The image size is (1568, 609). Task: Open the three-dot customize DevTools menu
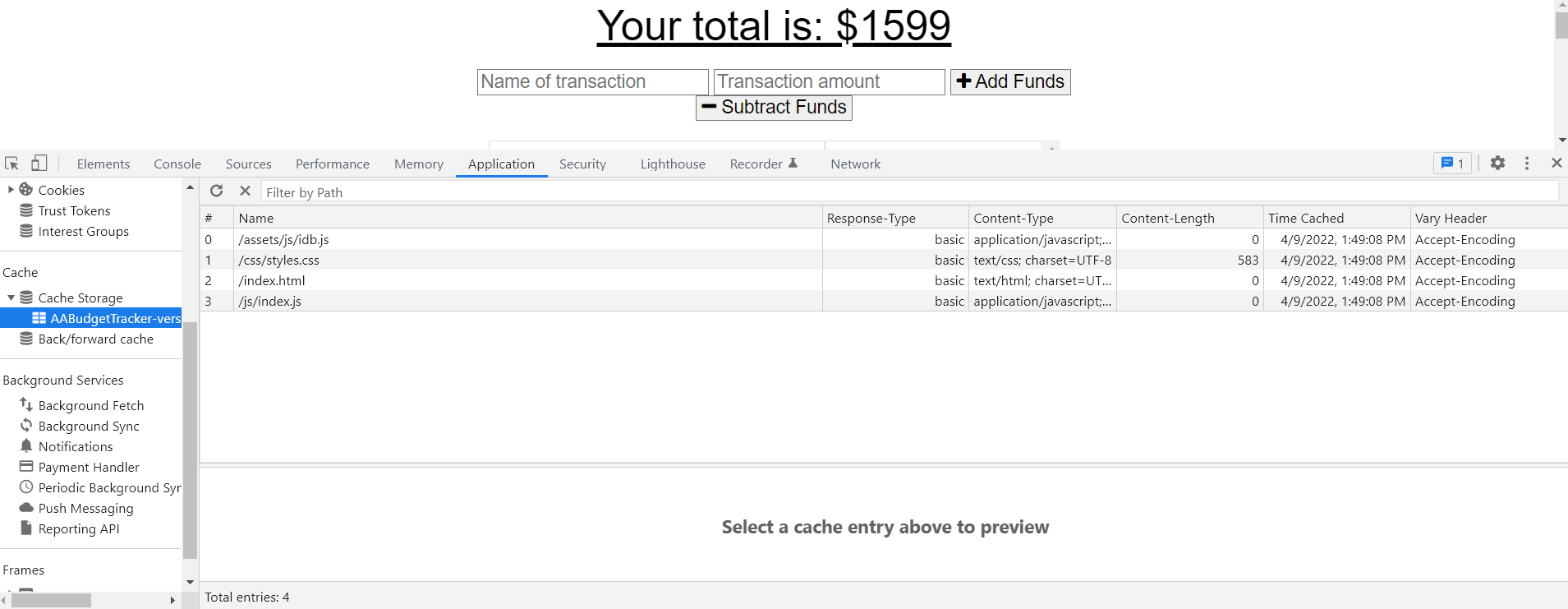[x=1527, y=163]
